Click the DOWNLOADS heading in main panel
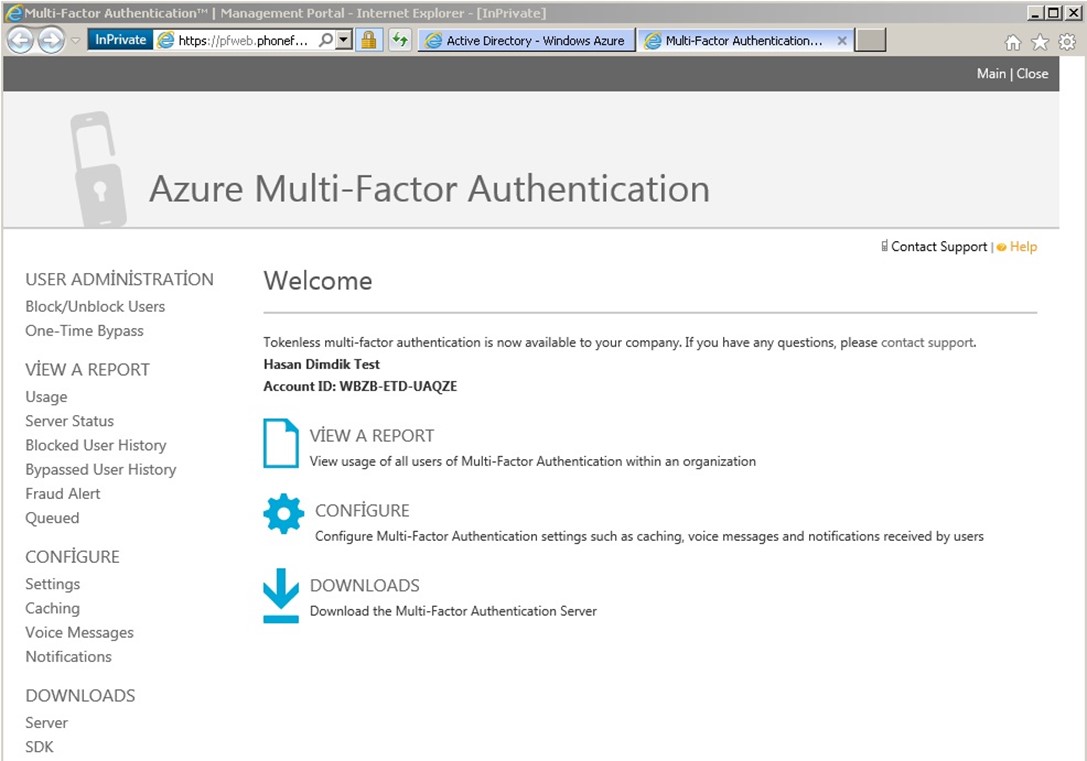 click(x=365, y=585)
